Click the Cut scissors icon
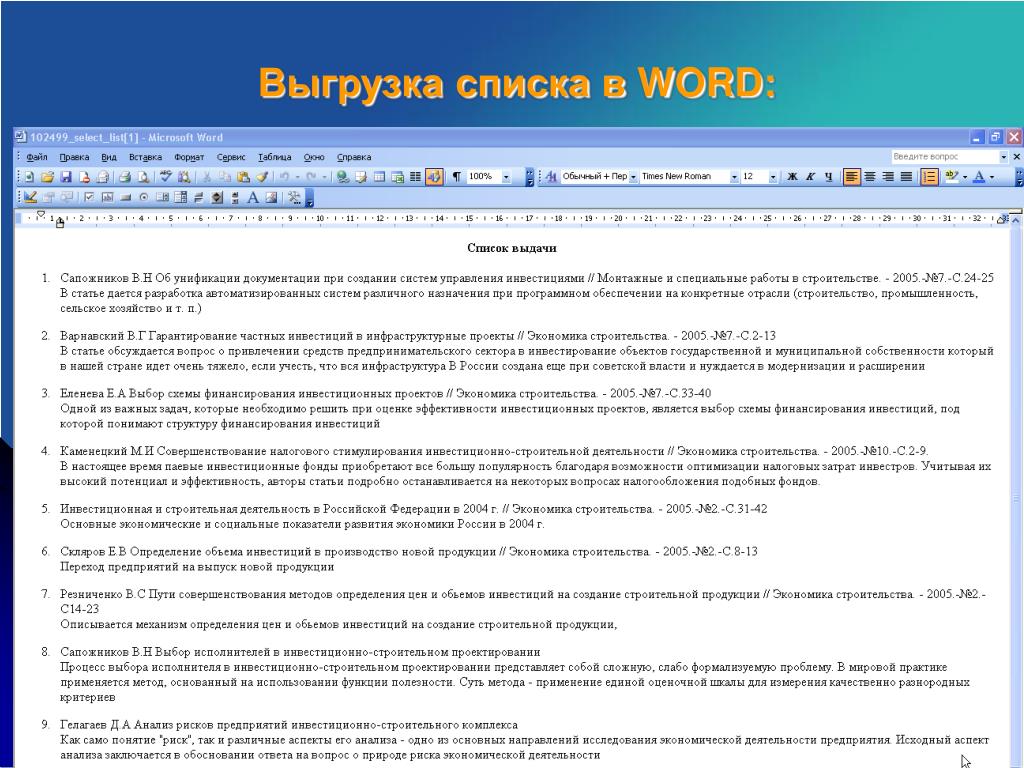 (x=206, y=177)
